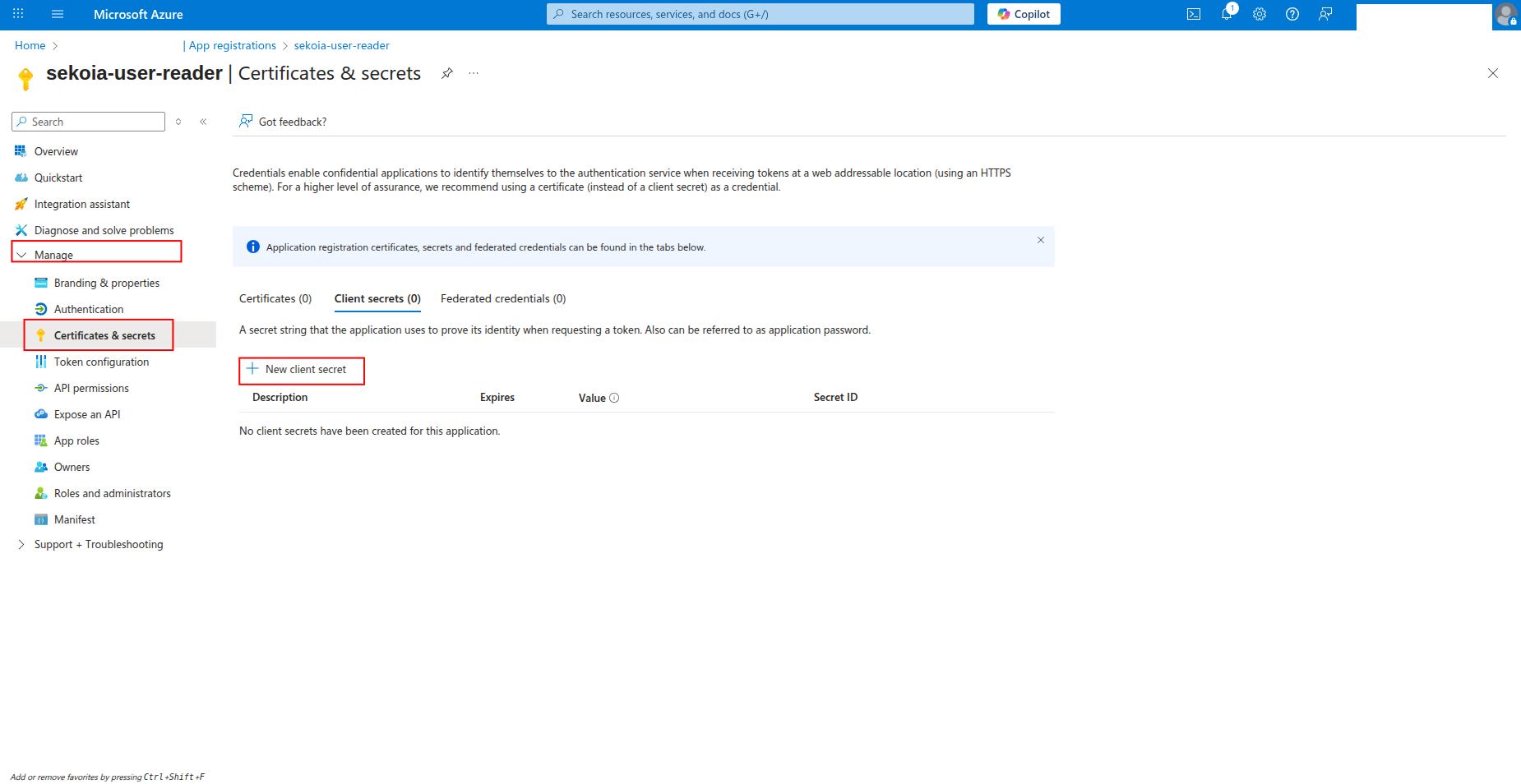The image size is (1521, 784).
Task: Click the info icon beside Value
Action: point(614,398)
